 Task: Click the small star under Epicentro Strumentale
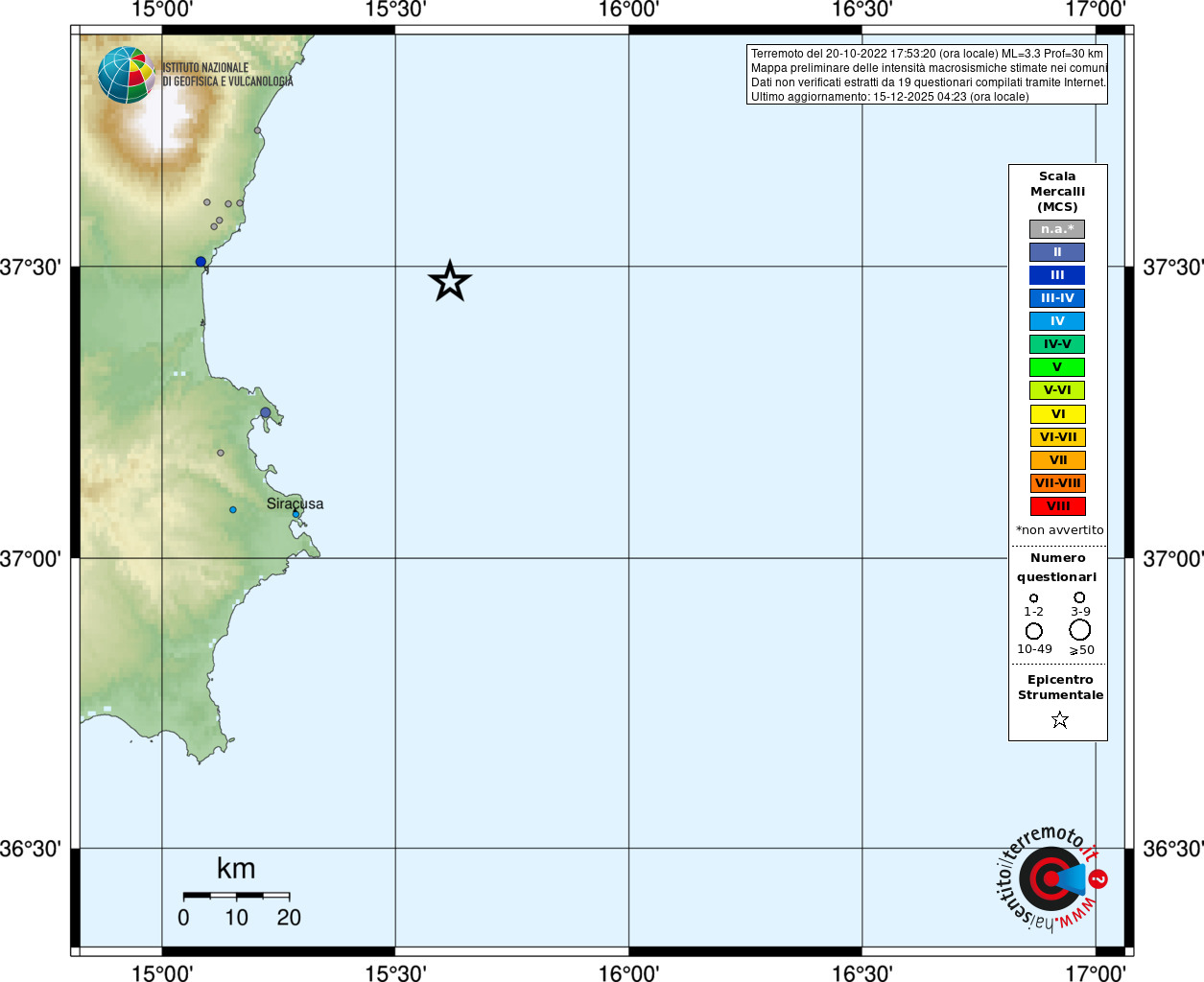(1059, 719)
